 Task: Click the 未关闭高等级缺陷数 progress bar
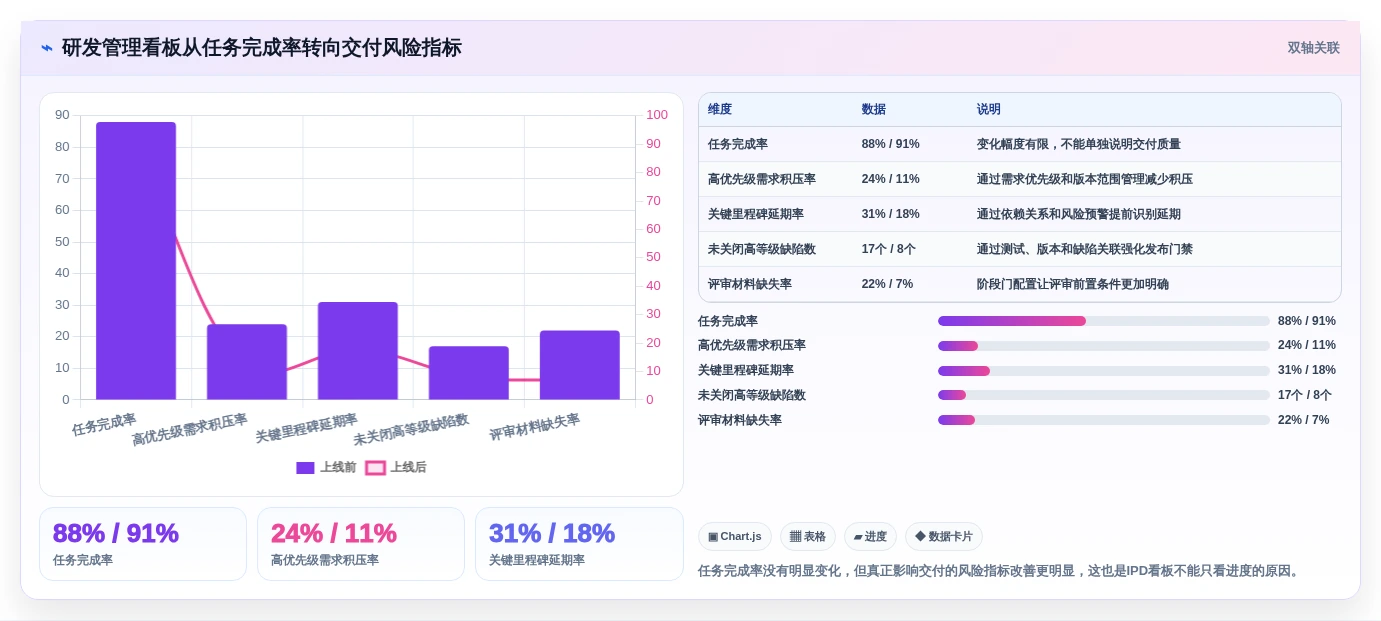click(x=1104, y=395)
